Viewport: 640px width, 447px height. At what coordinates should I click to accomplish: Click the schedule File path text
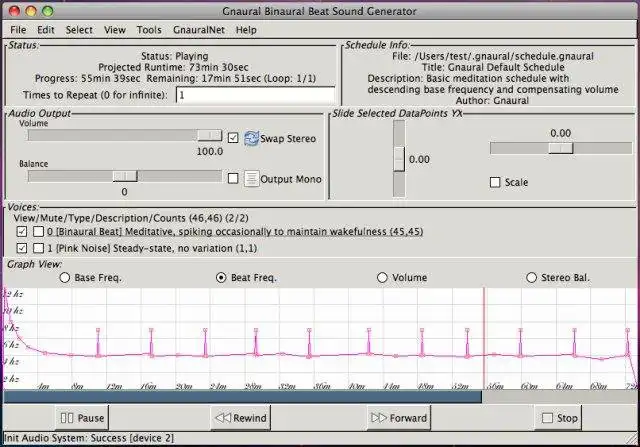click(x=493, y=56)
